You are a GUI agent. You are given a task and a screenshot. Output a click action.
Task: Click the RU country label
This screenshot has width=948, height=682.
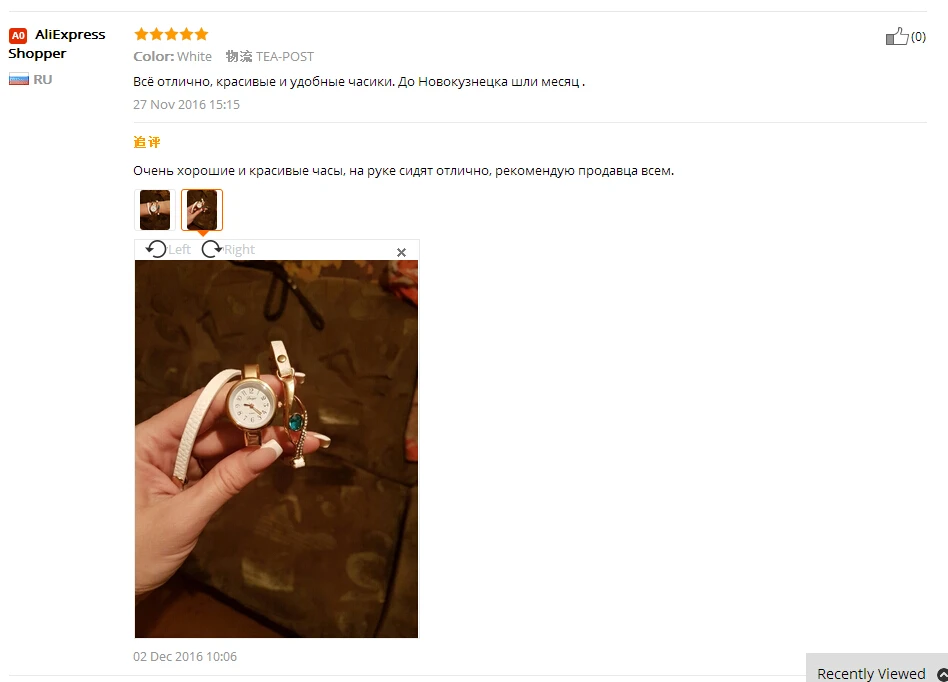[x=42, y=79]
